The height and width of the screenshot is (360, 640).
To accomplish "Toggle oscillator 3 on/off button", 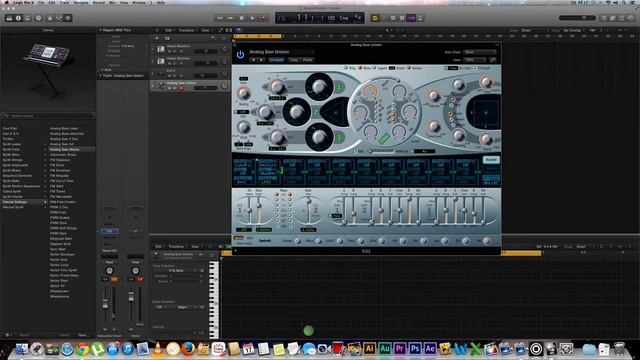I will 339,138.
